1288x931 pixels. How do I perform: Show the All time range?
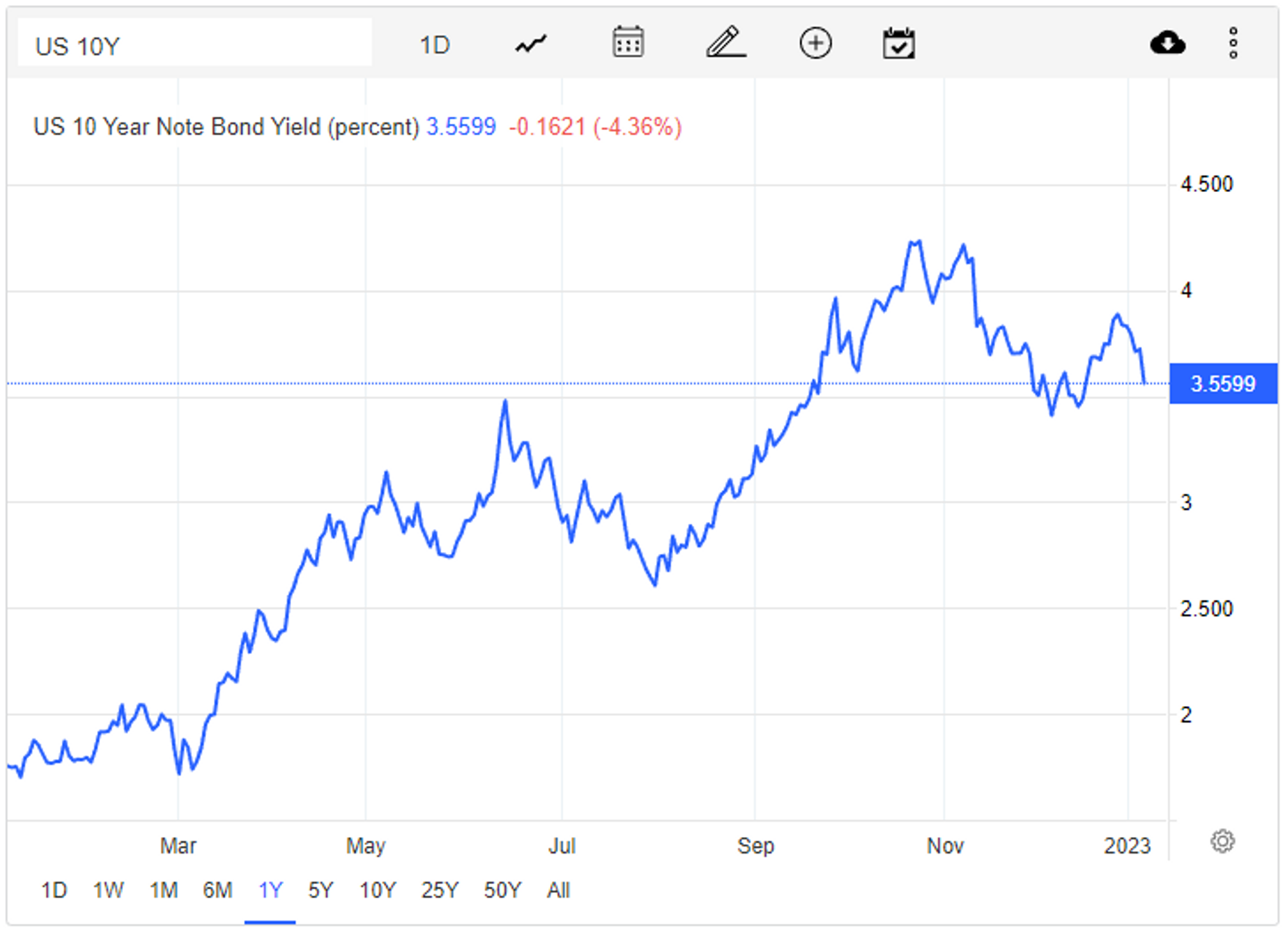coord(558,890)
